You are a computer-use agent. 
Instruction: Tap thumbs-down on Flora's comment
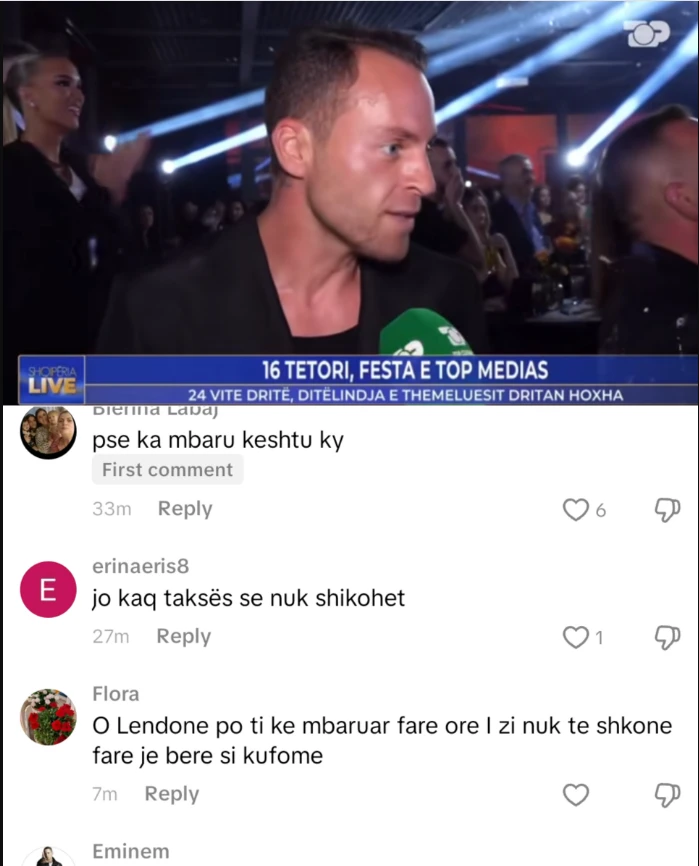[x=667, y=795]
